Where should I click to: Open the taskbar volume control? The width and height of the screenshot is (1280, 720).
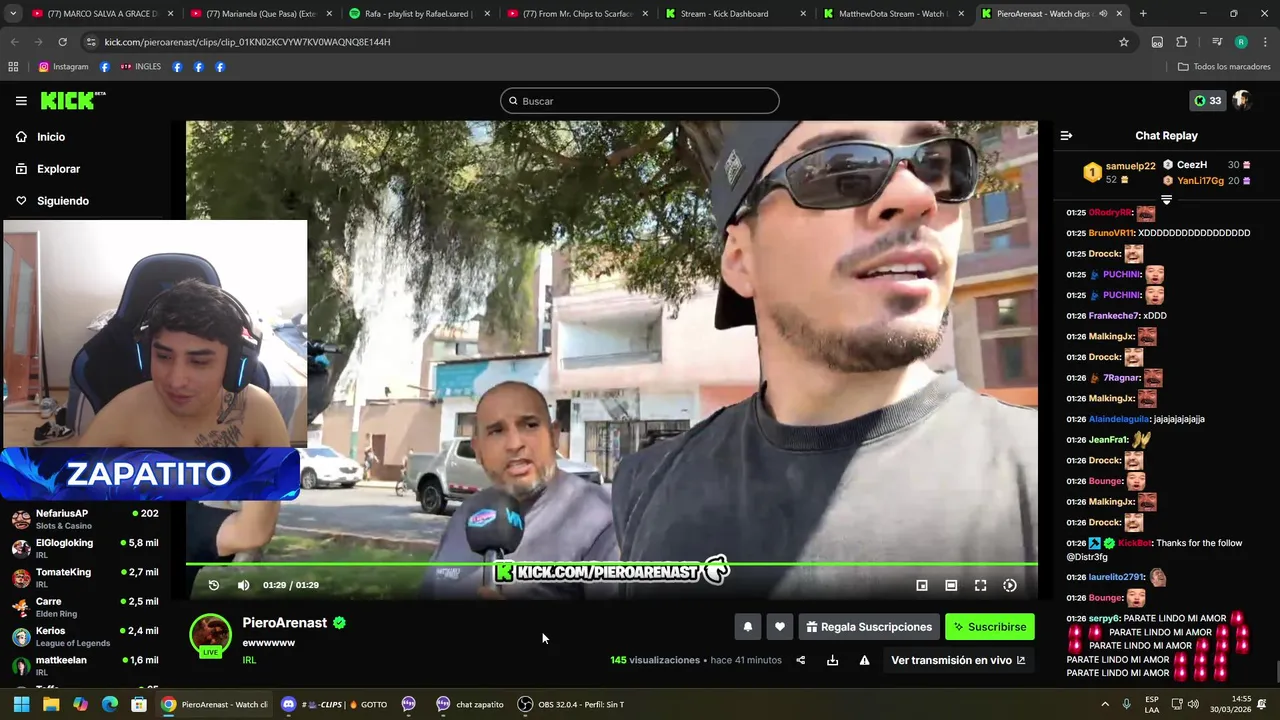(1193, 704)
